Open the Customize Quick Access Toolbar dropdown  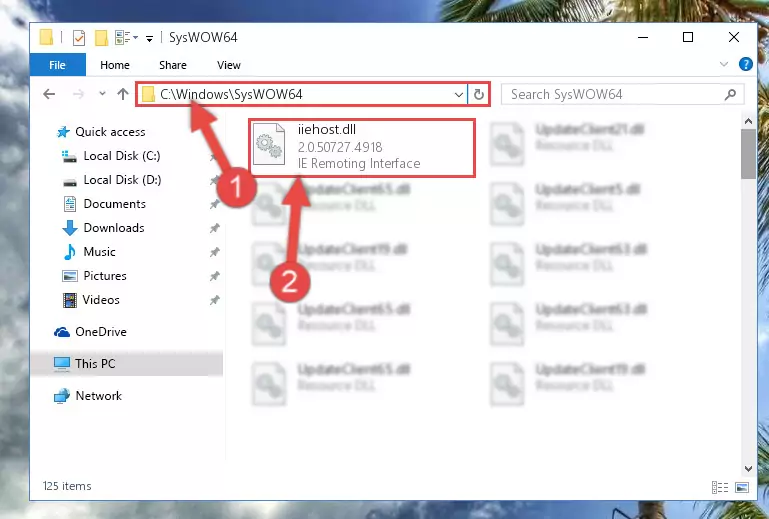[x=149, y=38]
